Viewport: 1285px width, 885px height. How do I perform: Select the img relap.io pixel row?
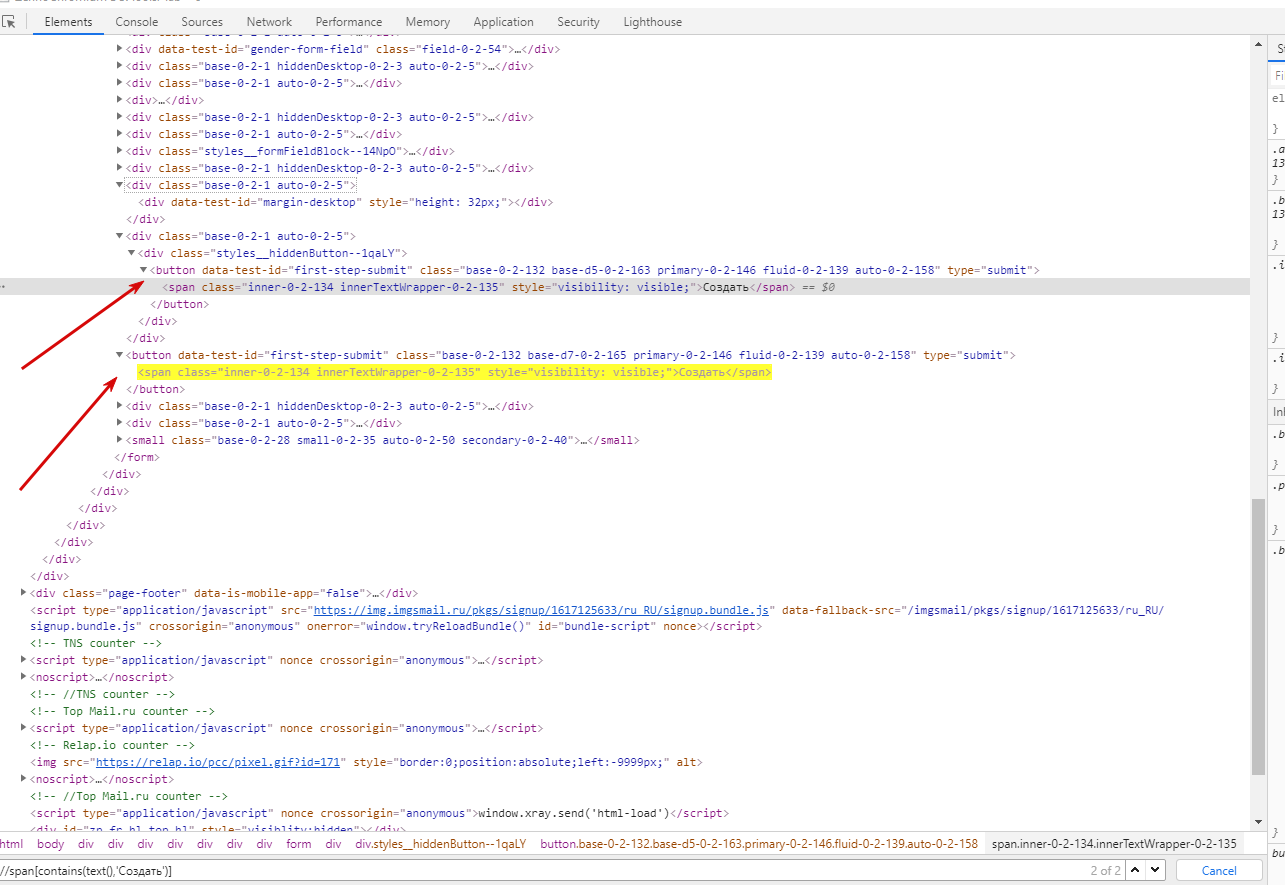(366, 762)
